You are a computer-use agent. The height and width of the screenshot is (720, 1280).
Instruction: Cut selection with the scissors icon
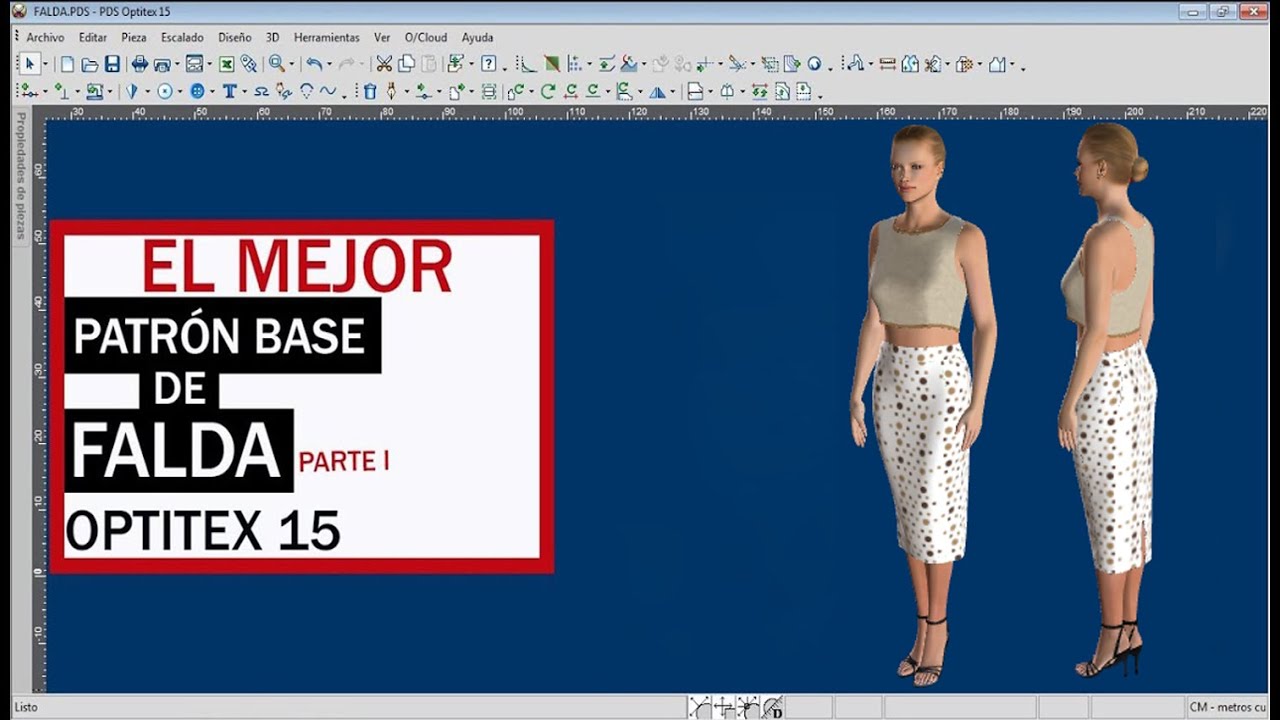tap(384, 64)
